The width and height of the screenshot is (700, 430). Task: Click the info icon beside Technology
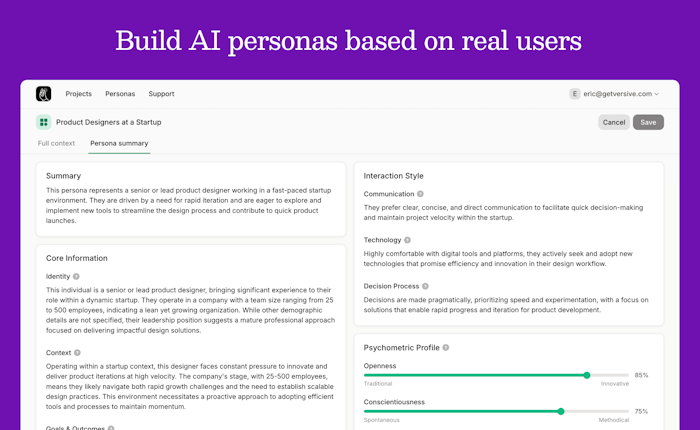[407, 240]
